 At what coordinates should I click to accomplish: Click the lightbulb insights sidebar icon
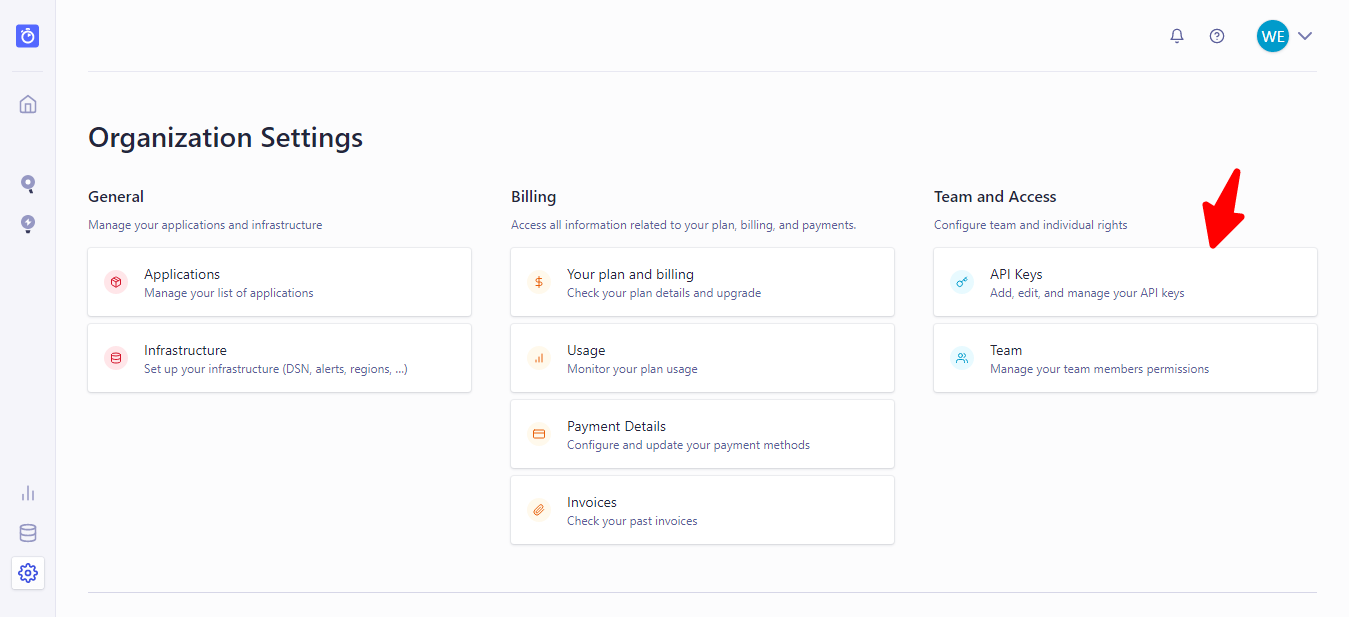point(28,224)
